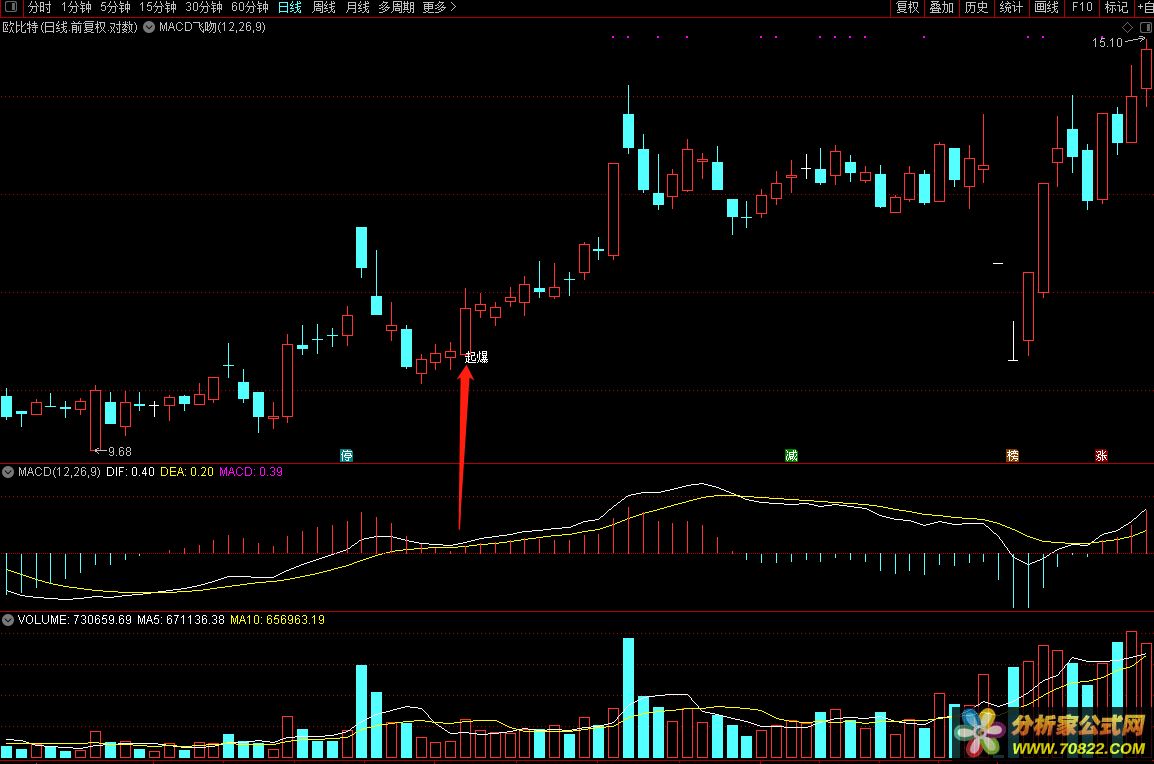Switch to 分时 intraday view
Screen dimensions: 1154x764
[40, 7]
